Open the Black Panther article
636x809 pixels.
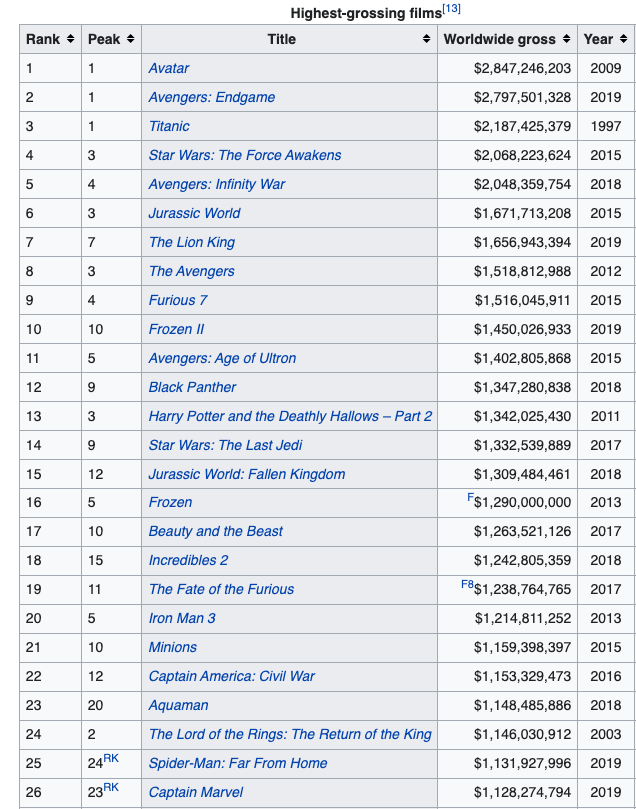click(x=193, y=387)
